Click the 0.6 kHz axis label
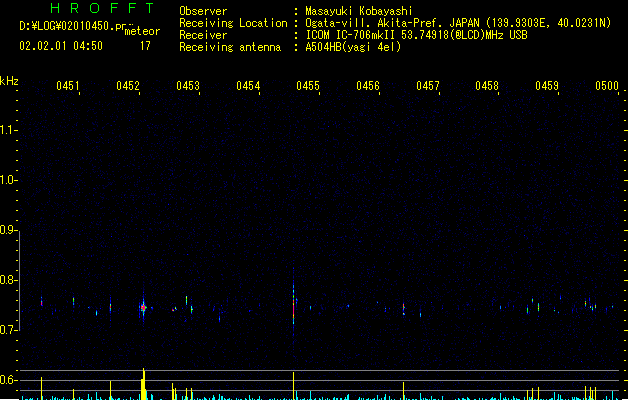 (x=8, y=380)
